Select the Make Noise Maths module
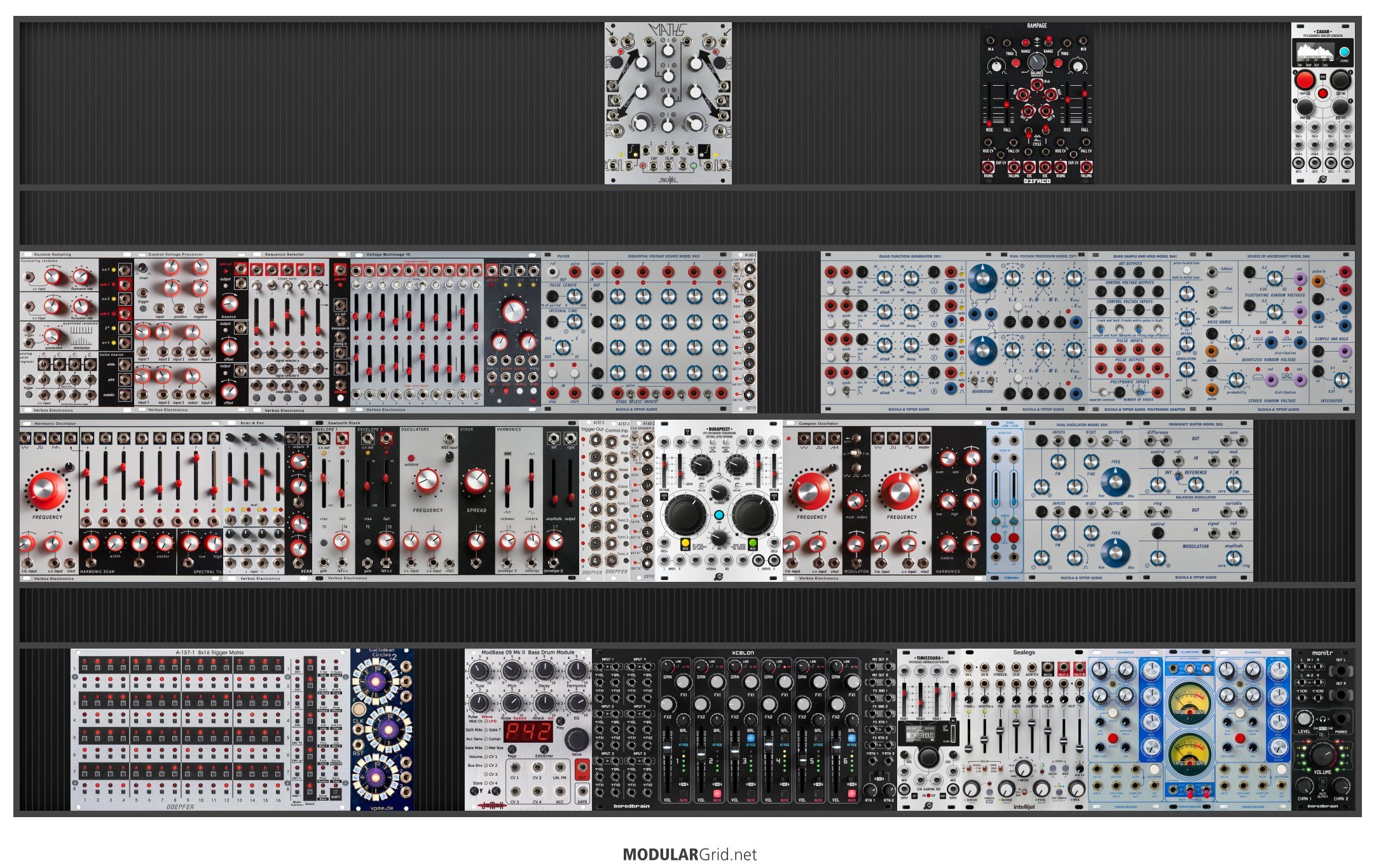 point(668,104)
